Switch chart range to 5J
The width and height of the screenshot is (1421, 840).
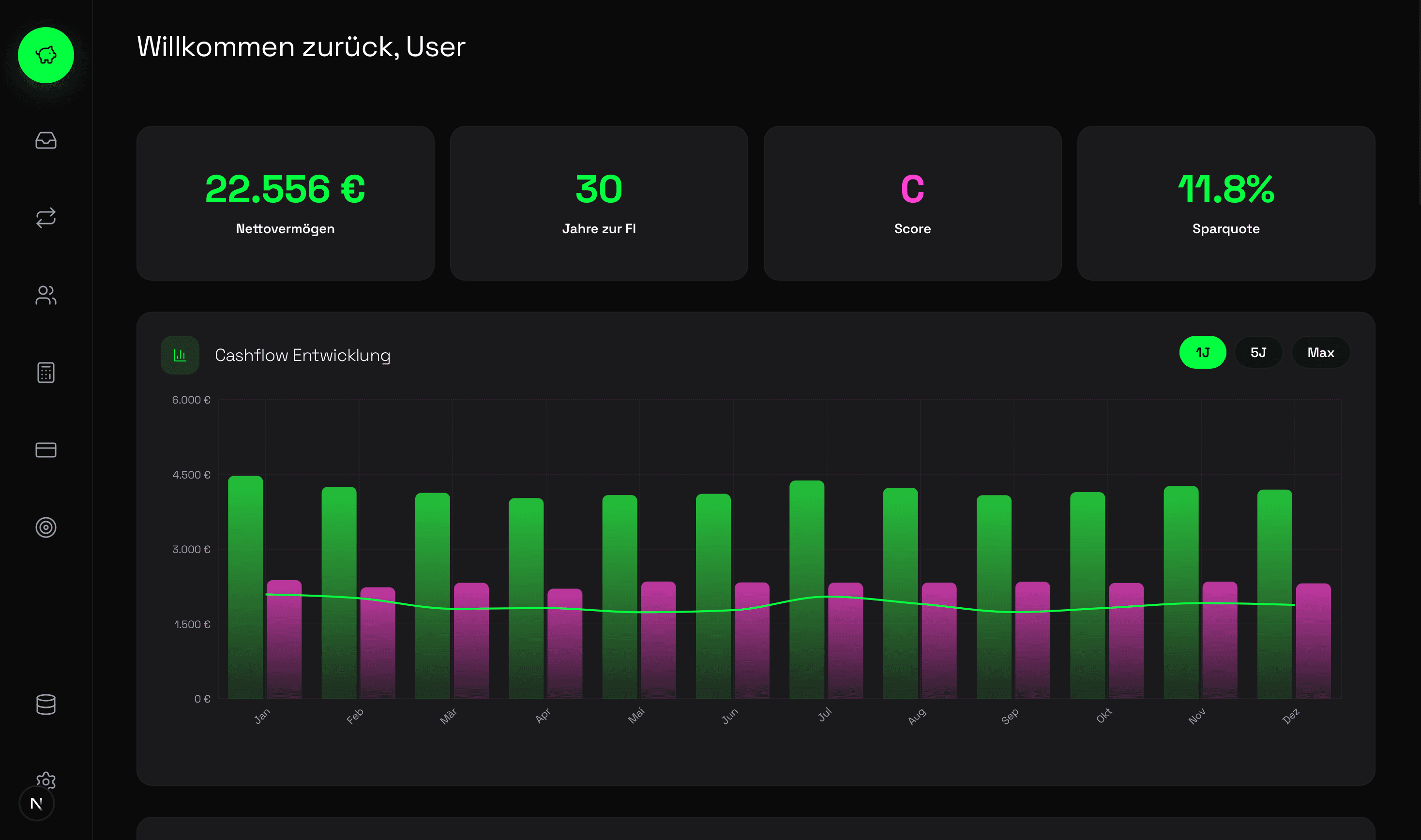pyautogui.click(x=1258, y=353)
